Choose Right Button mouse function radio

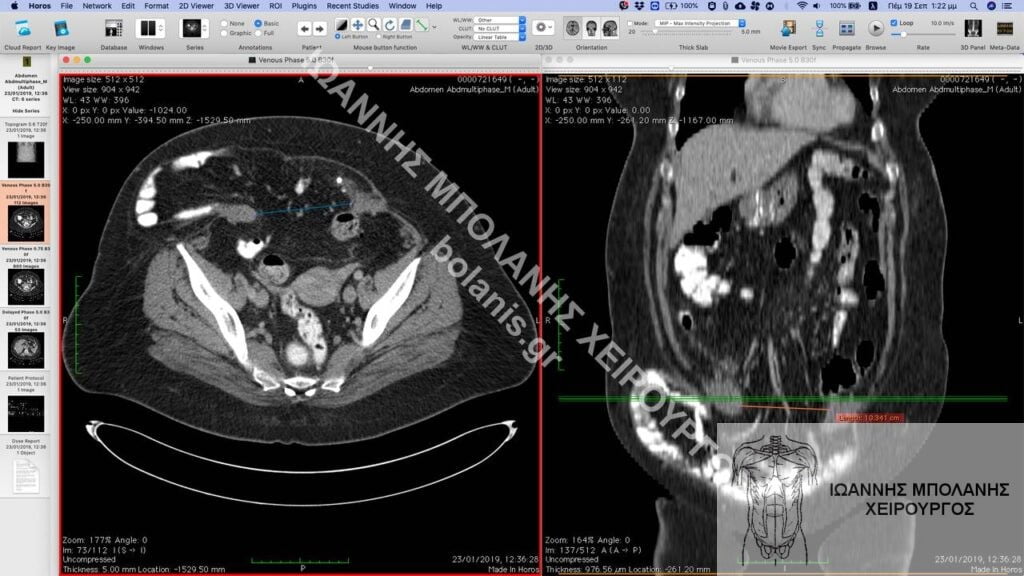[x=379, y=37]
